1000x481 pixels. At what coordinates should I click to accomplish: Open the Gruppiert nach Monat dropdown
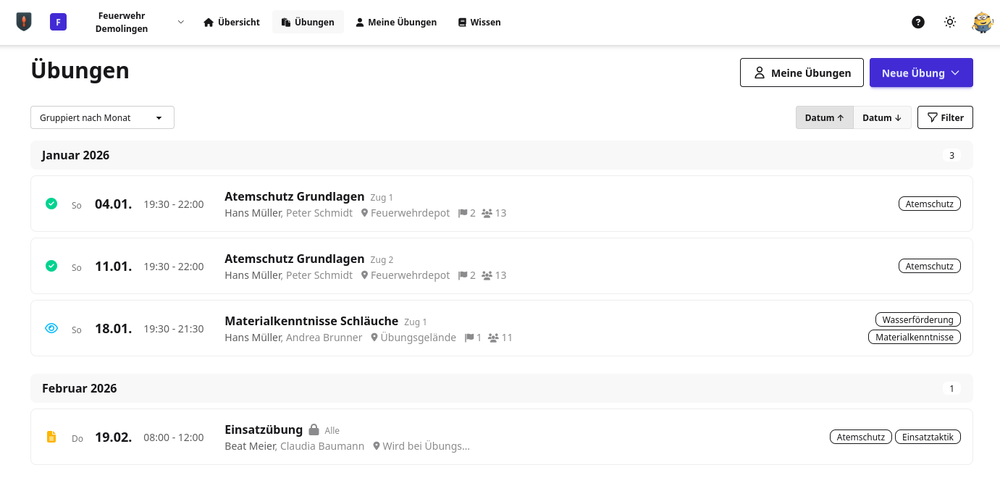(102, 118)
